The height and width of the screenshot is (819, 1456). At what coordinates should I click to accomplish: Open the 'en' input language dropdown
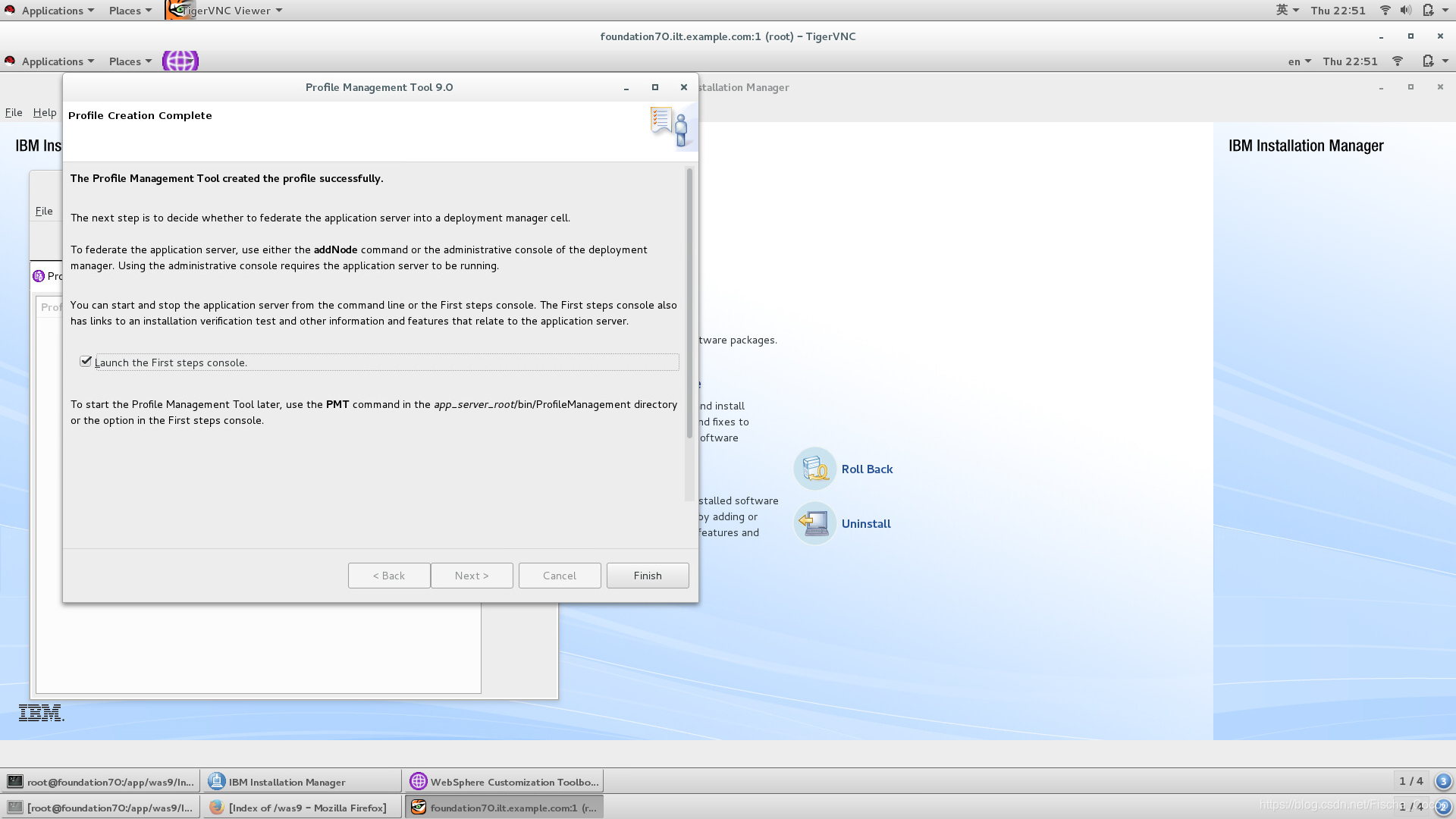[x=1299, y=61]
